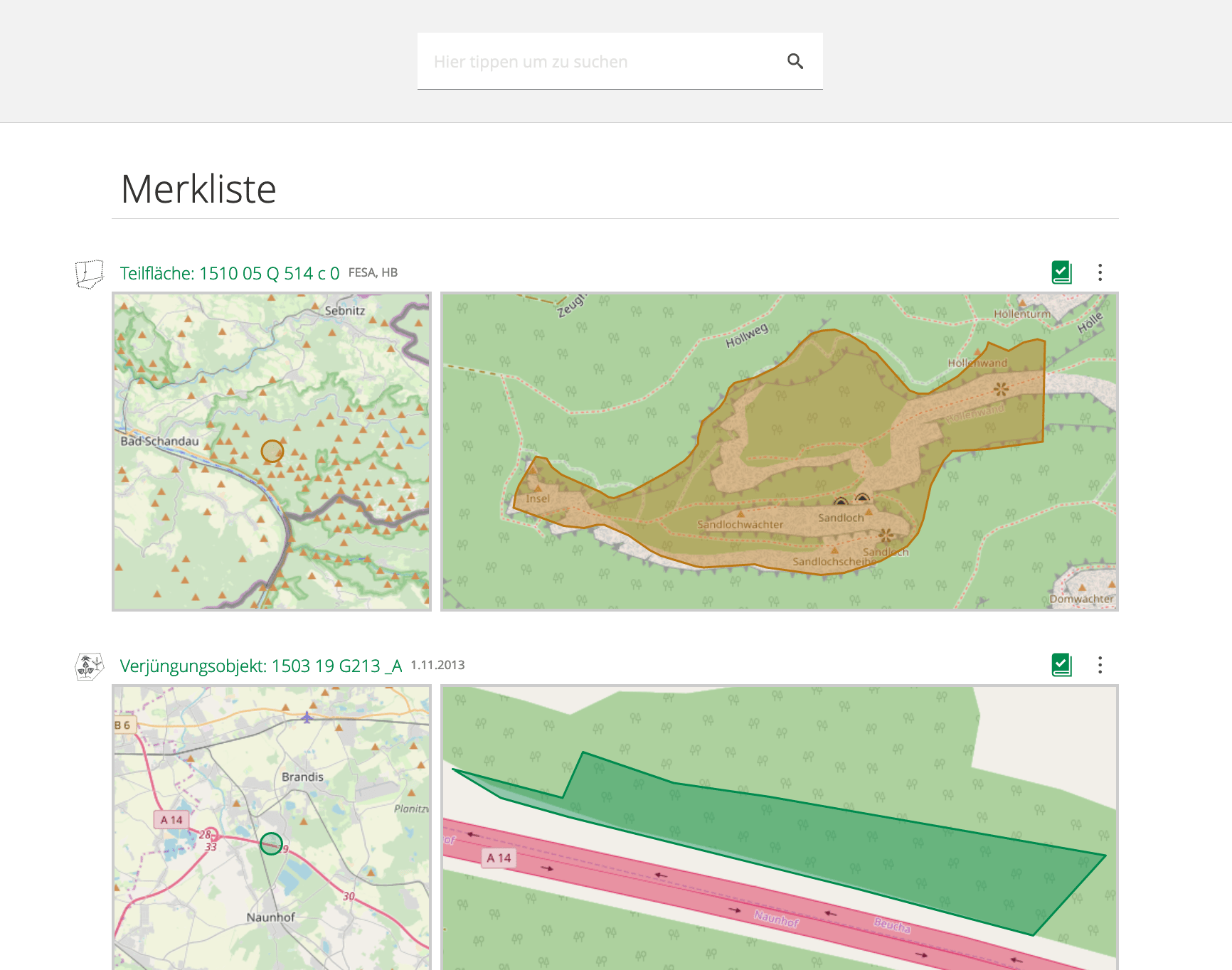Click the 'FESA, HB' label
The image size is (1232, 970).
pos(373,272)
